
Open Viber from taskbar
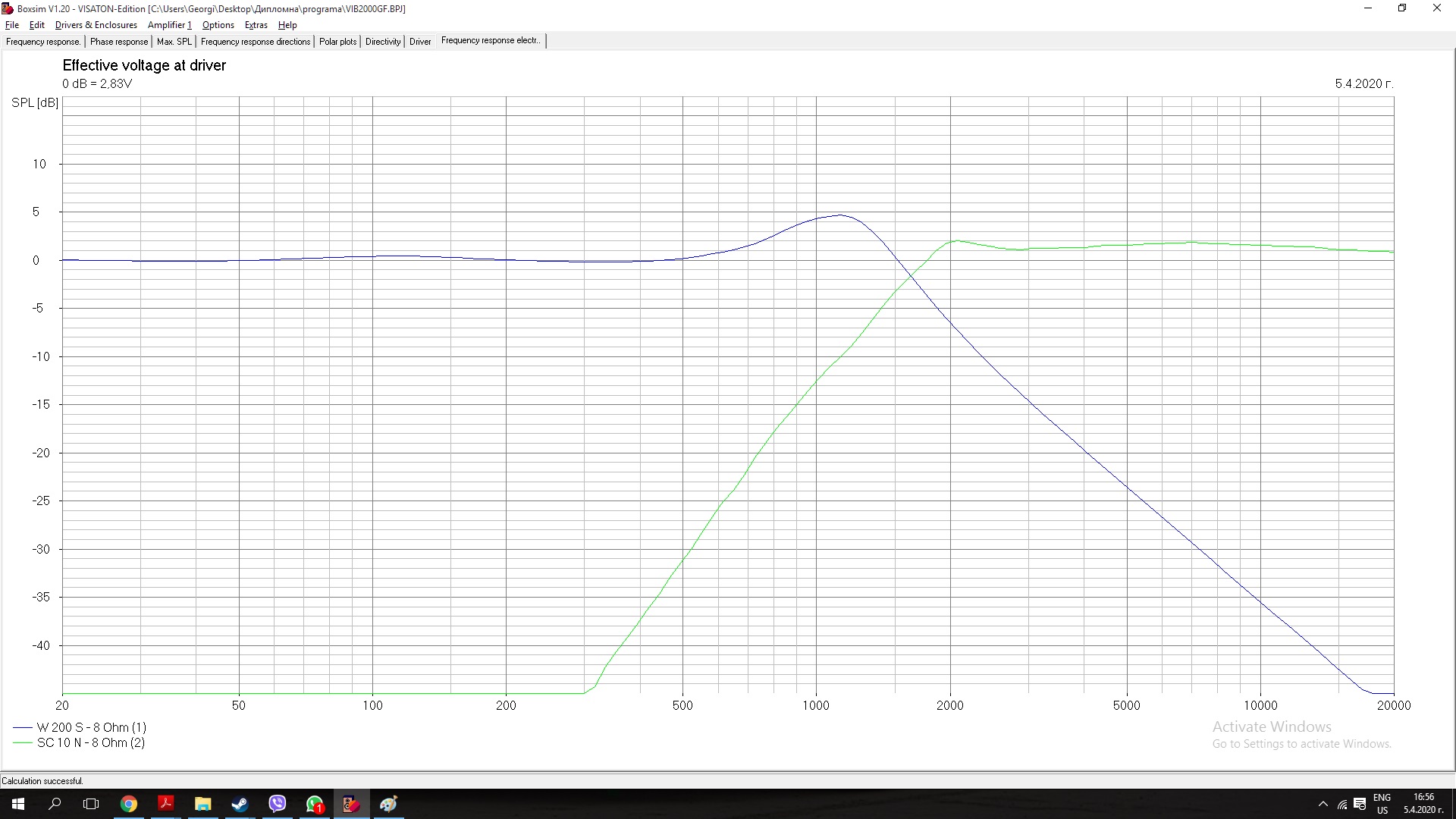pos(277,804)
